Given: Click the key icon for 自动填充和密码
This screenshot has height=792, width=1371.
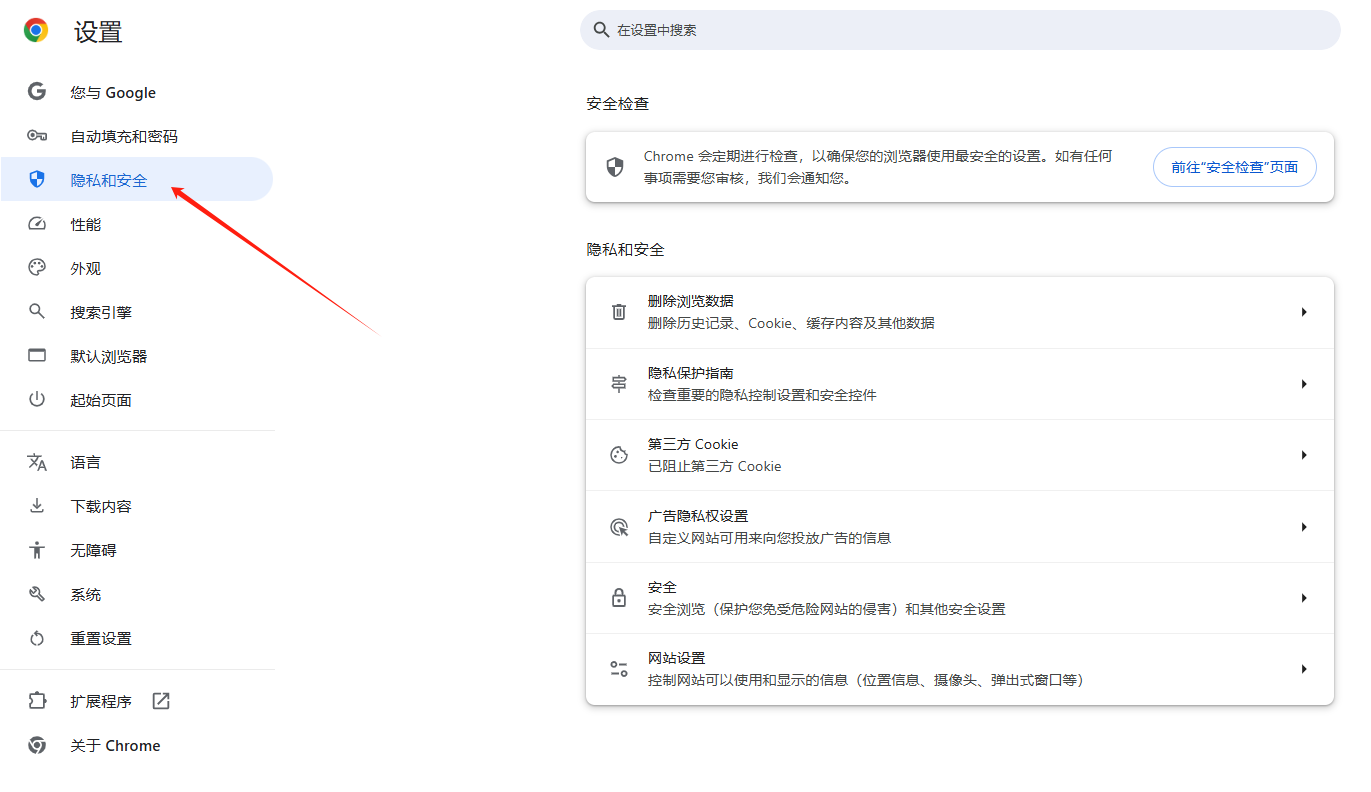Looking at the screenshot, I should [x=37, y=136].
